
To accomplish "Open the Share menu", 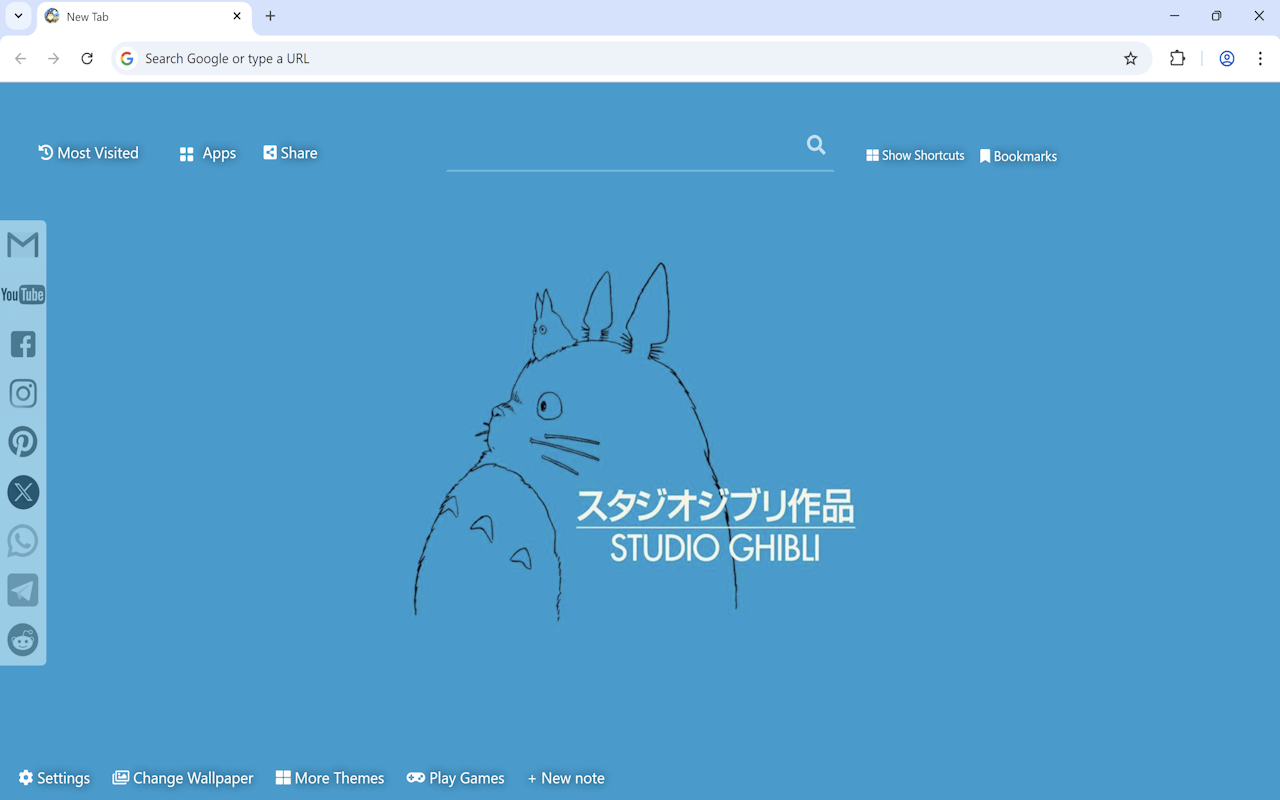I will 290,152.
